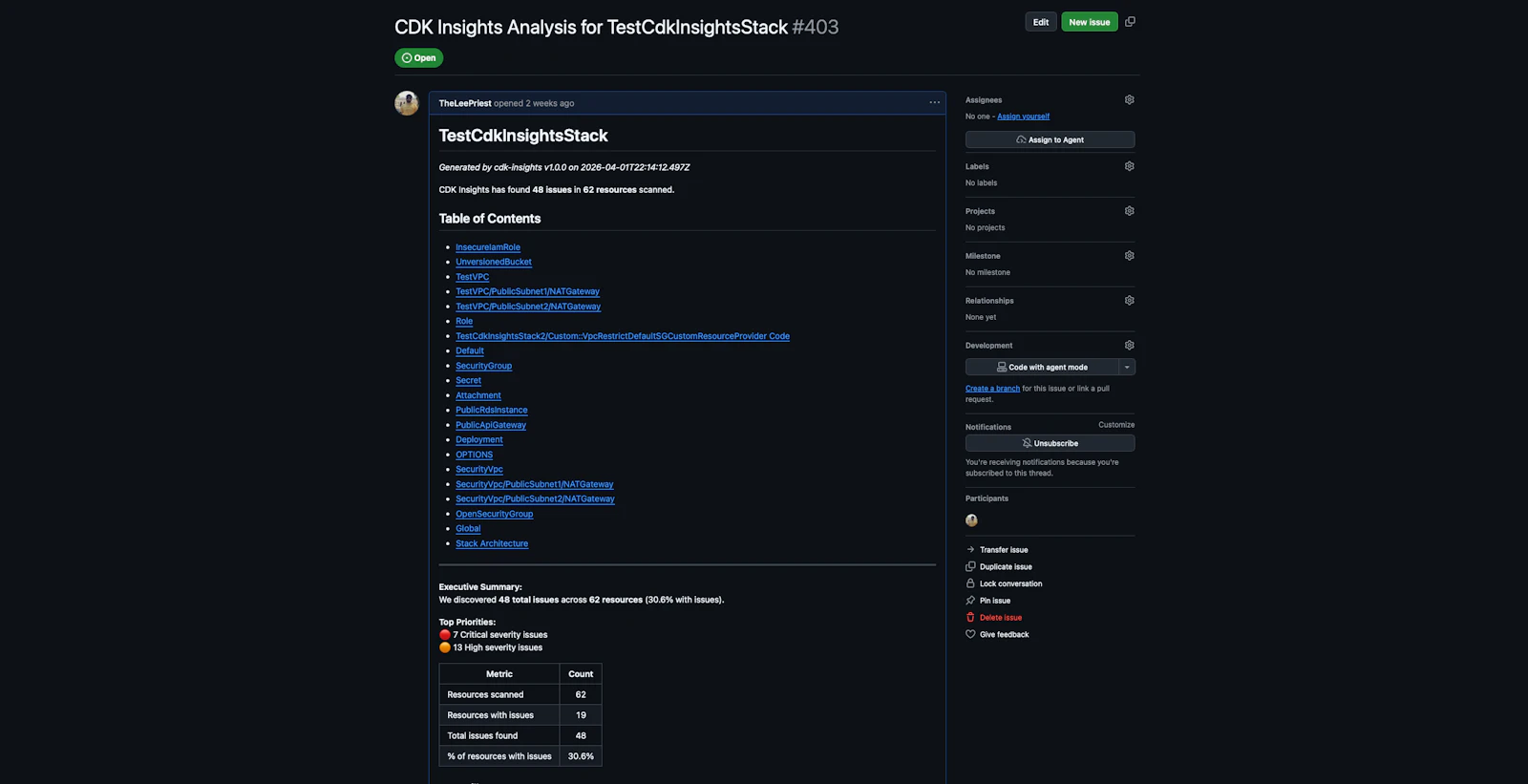Screen dimensions: 1528x784
Task: Click Create a branch link
Action: point(992,389)
